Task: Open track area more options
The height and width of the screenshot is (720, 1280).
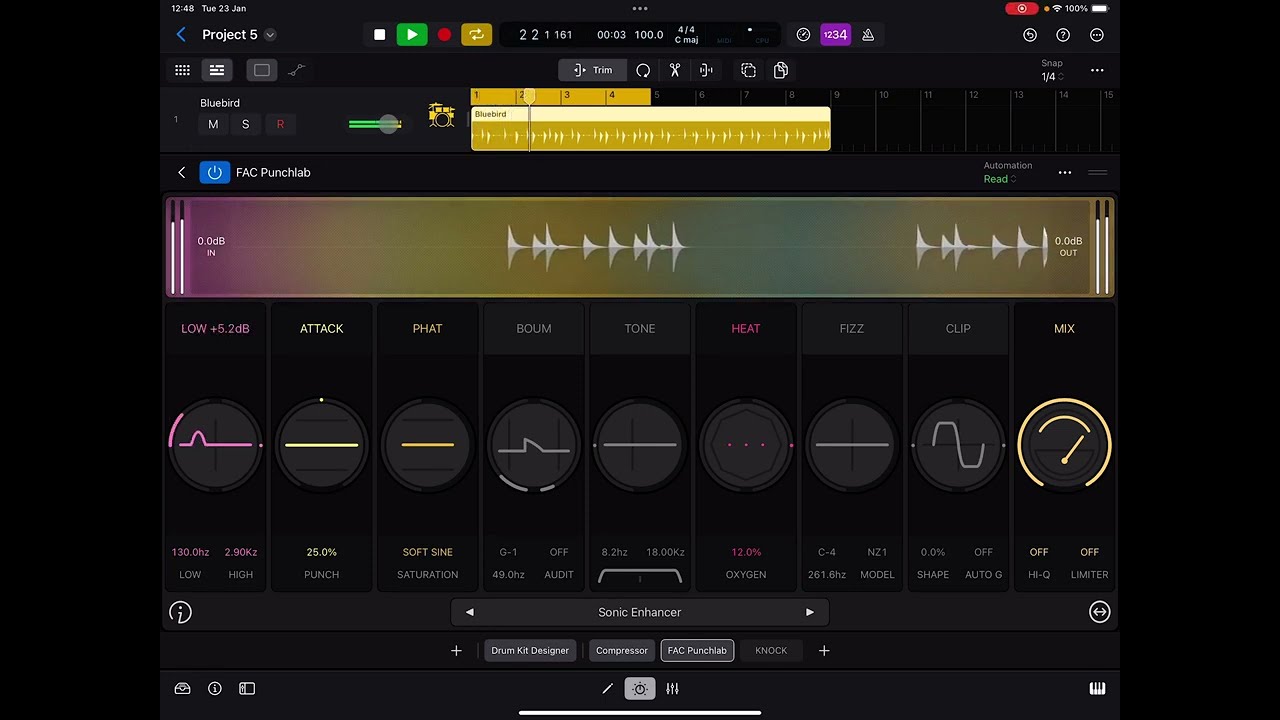Action: tap(1097, 70)
